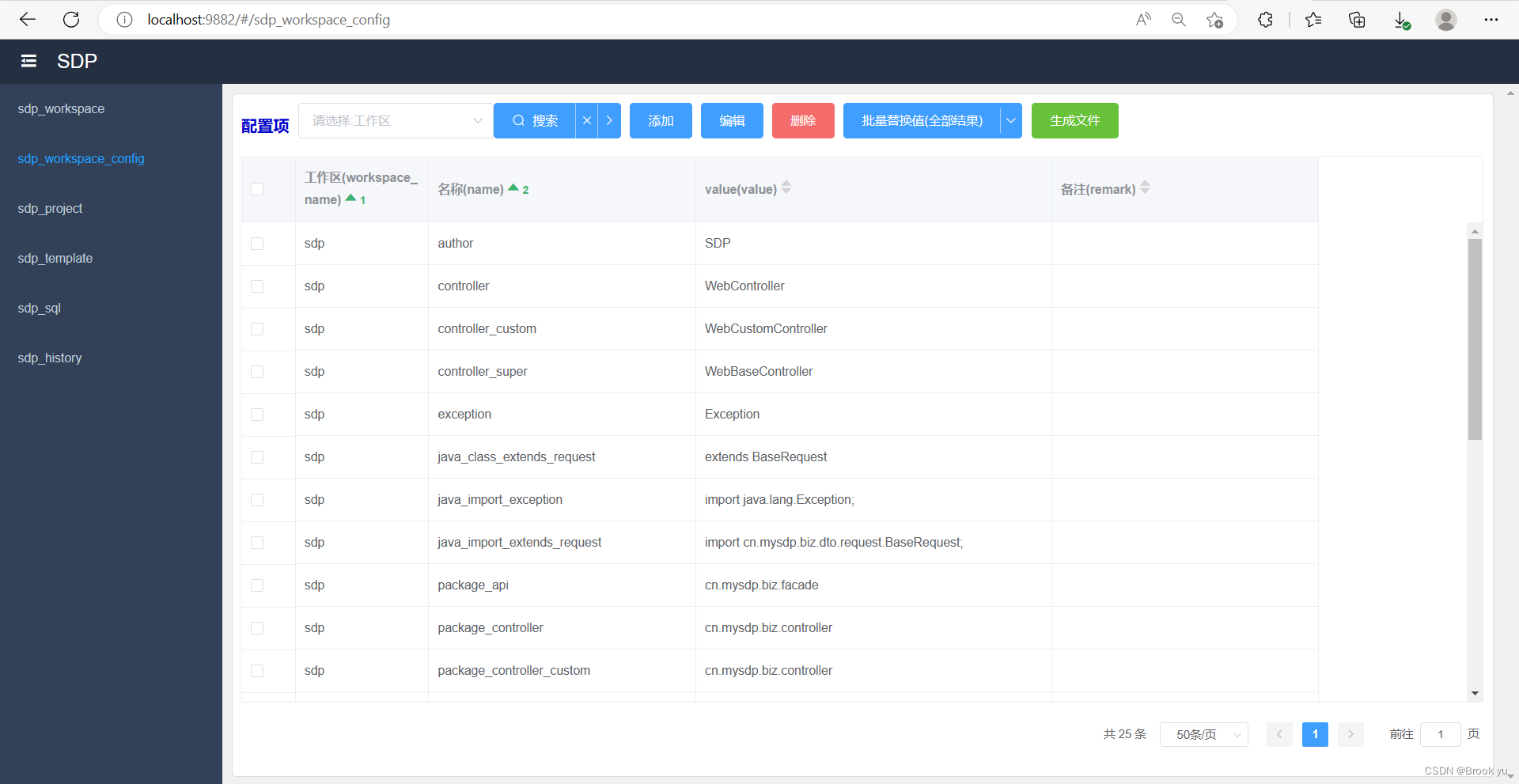Click the SDP title in header
Screen dimensions: 1519x784
pyautogui.click(x=77, y=61)
